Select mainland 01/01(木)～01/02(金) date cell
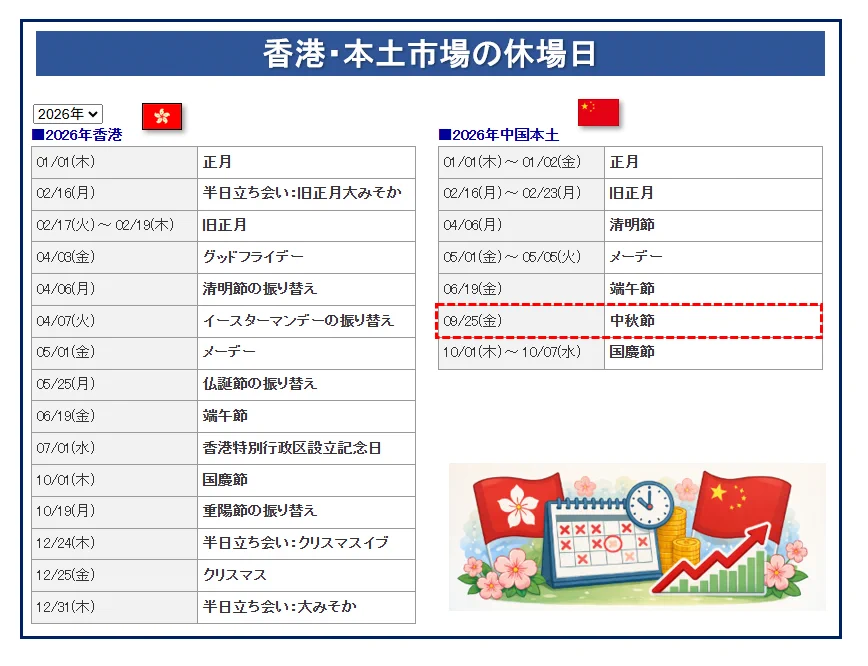The image size is (868, 666). pyautogui.click(x=521, y=162)
